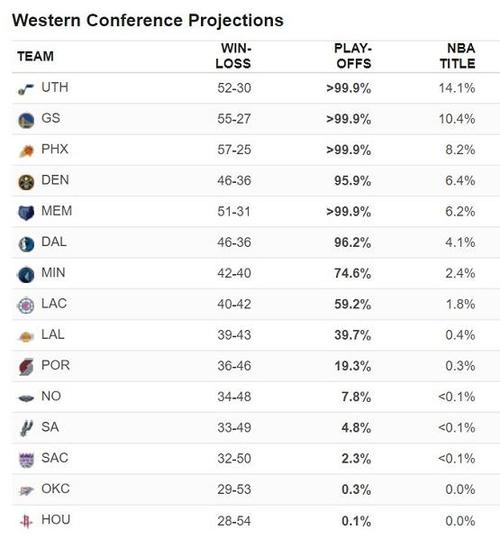Open the NO team name link
This screenshot has width=500, height=539.
point(51,396)
